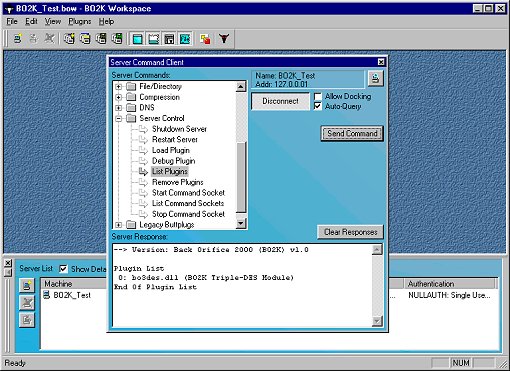Click the Send Command button
Screen dimensions: 510x371
pos(352,134)
